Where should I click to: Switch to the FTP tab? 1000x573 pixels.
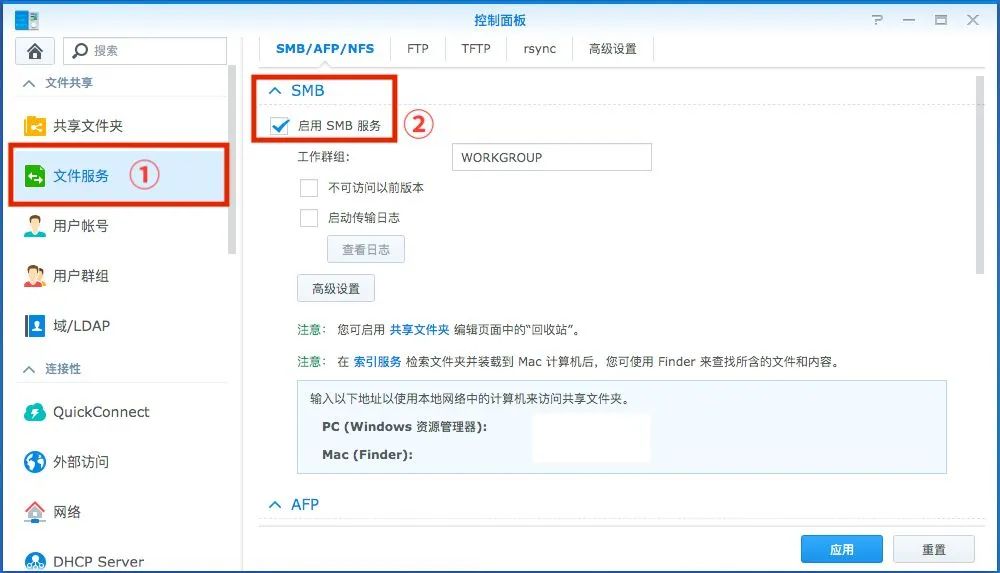pyautogui.click(x=418, y=48)
